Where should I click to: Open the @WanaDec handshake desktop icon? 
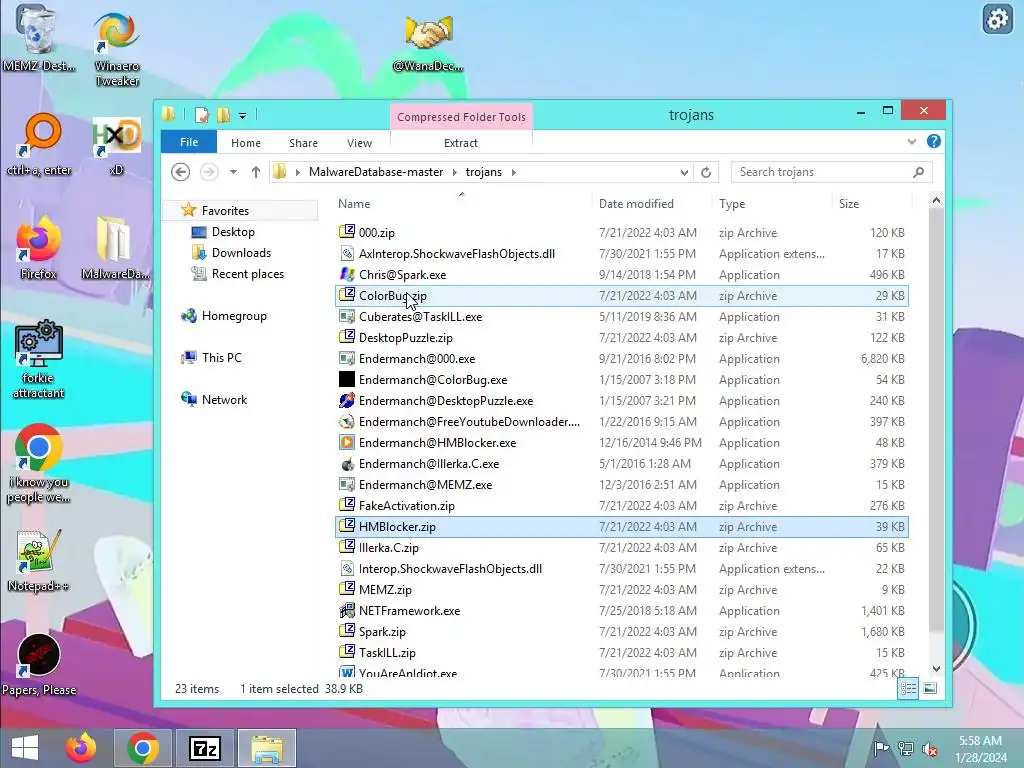pyautogui.click(x=428, y=42)
